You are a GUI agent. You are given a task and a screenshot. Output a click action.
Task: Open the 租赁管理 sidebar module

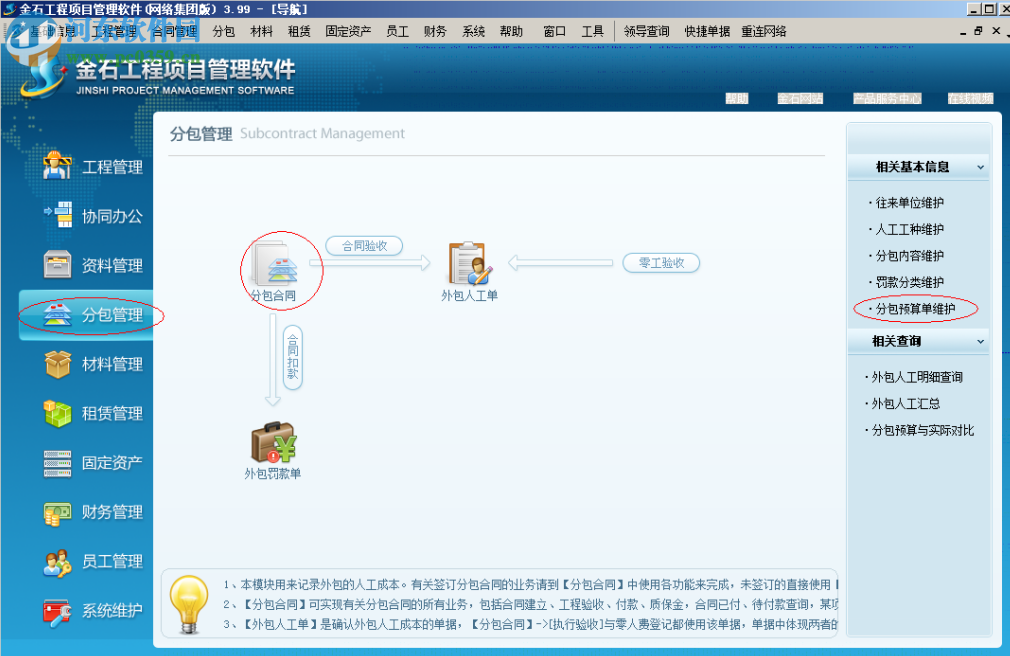[x=93, y=413]
